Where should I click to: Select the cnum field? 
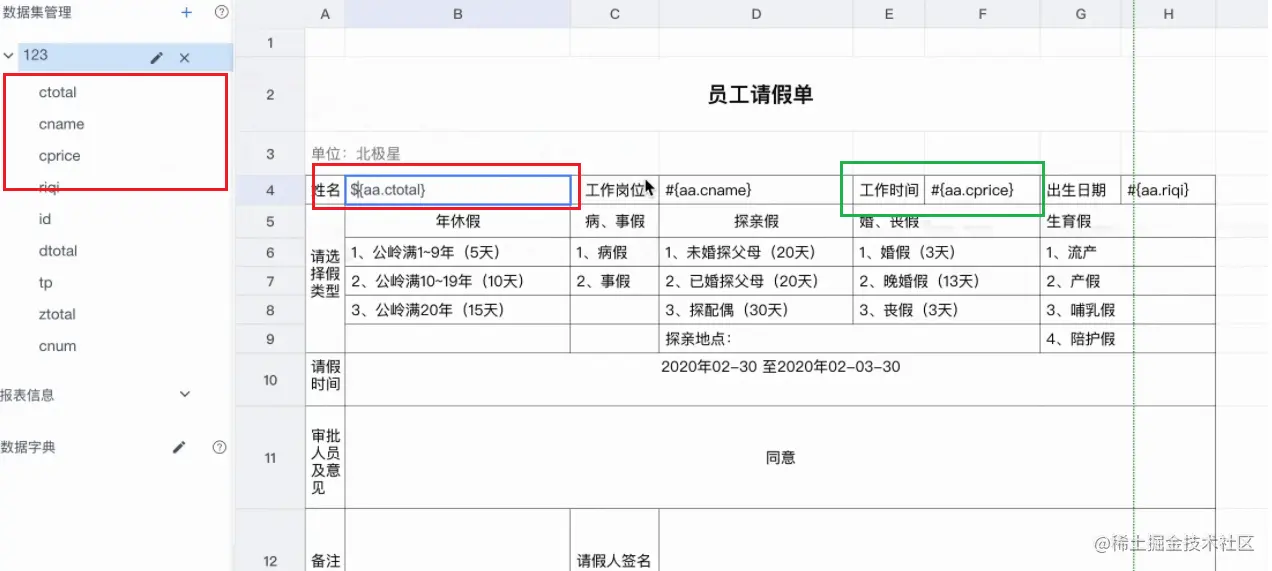57,346
